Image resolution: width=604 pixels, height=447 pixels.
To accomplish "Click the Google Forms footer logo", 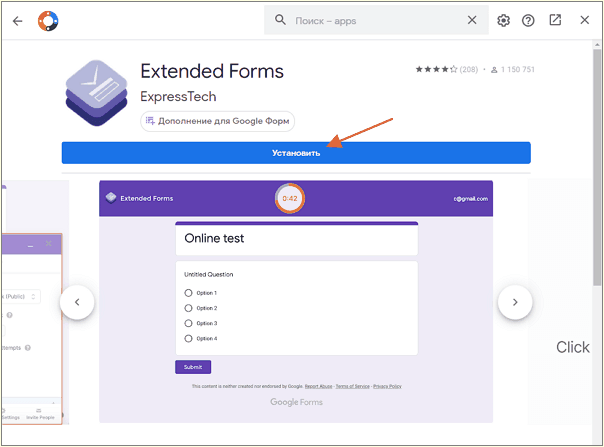I will 296,402.
